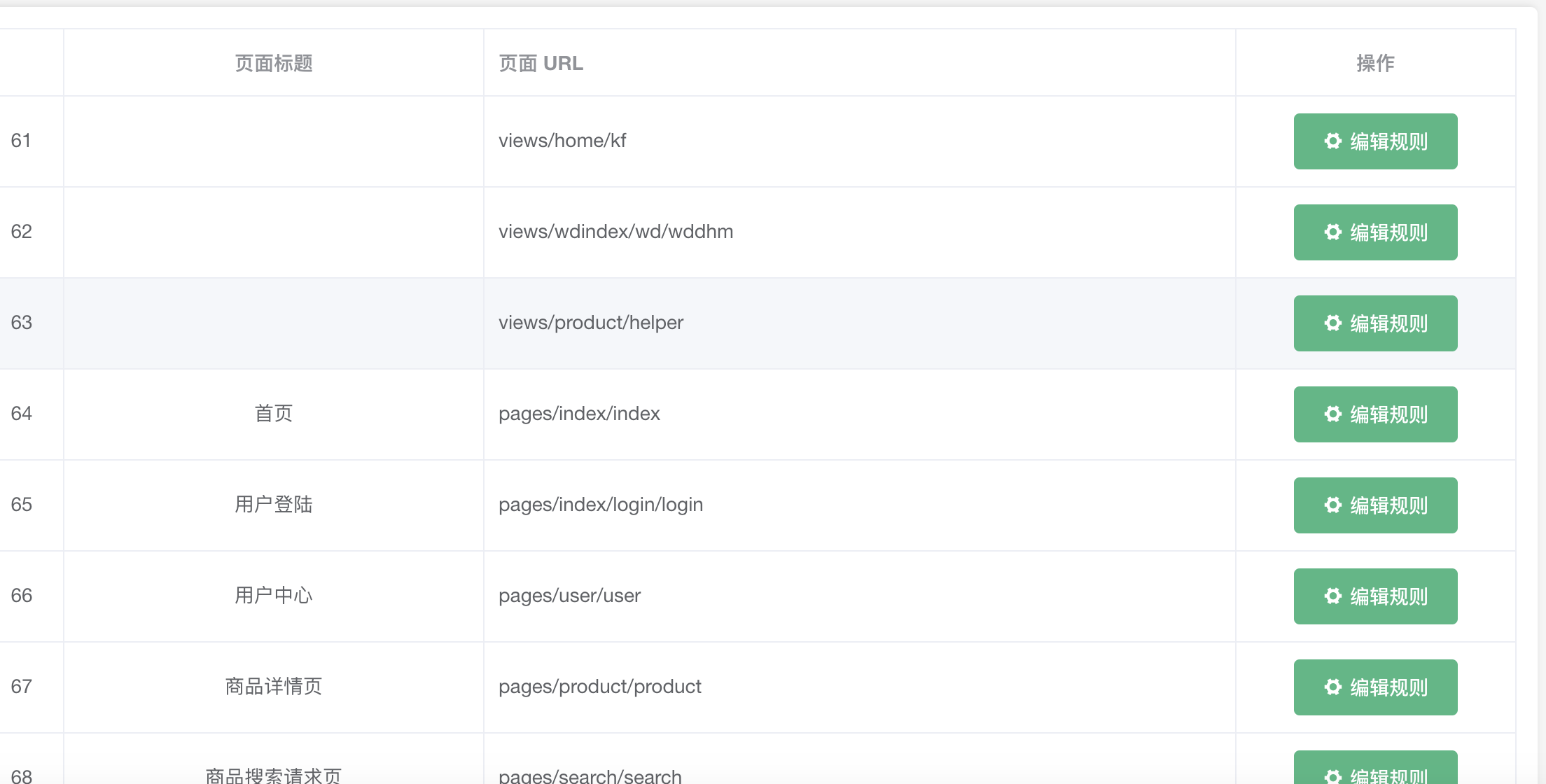Click gear icon for views/wdindex/wd/wddhm row

tap(1333, 232)
